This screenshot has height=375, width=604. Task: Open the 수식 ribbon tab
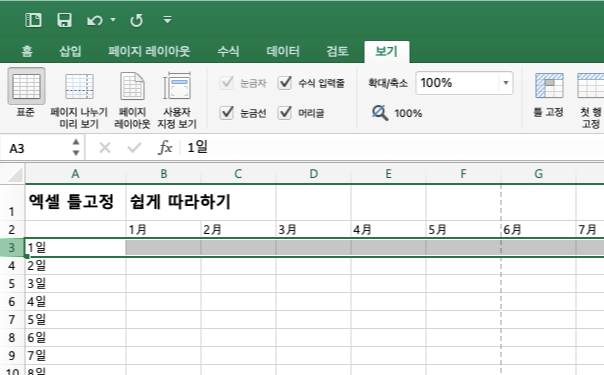tap(228, 51)
